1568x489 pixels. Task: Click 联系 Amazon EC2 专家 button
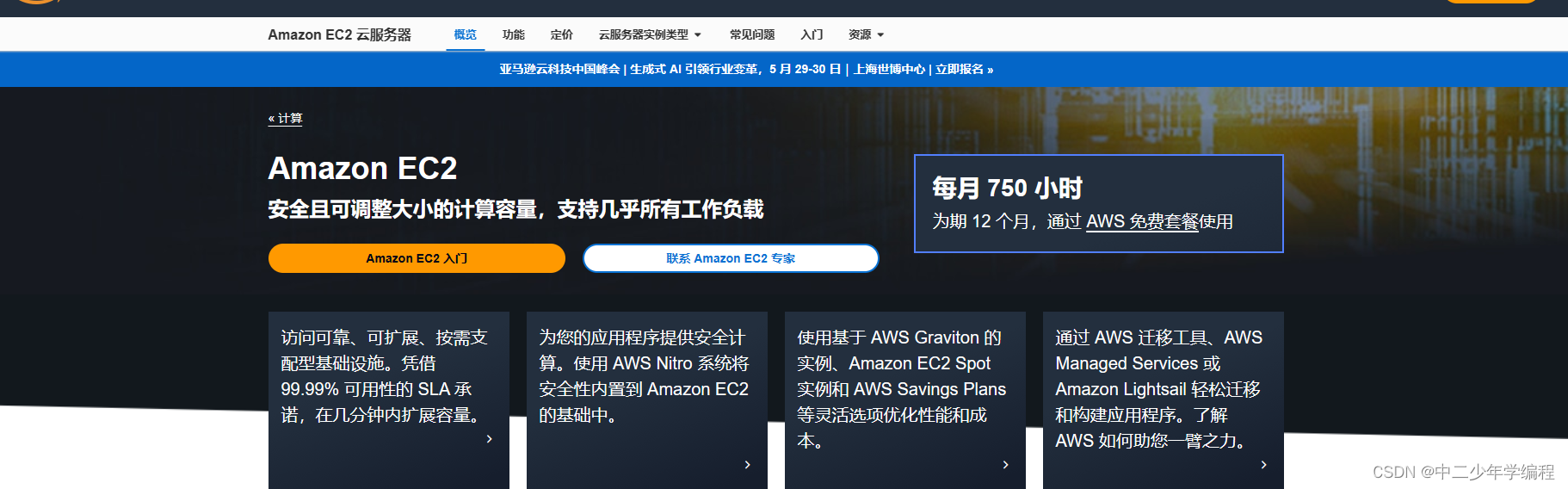[731, 258]
